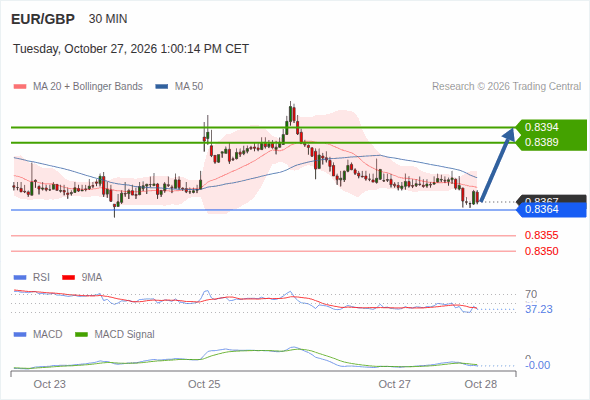This screenshot has height=400, width=590.
Task: Click the MA 20 + Bollinger Bands red swatch
Action: [20, 87]
